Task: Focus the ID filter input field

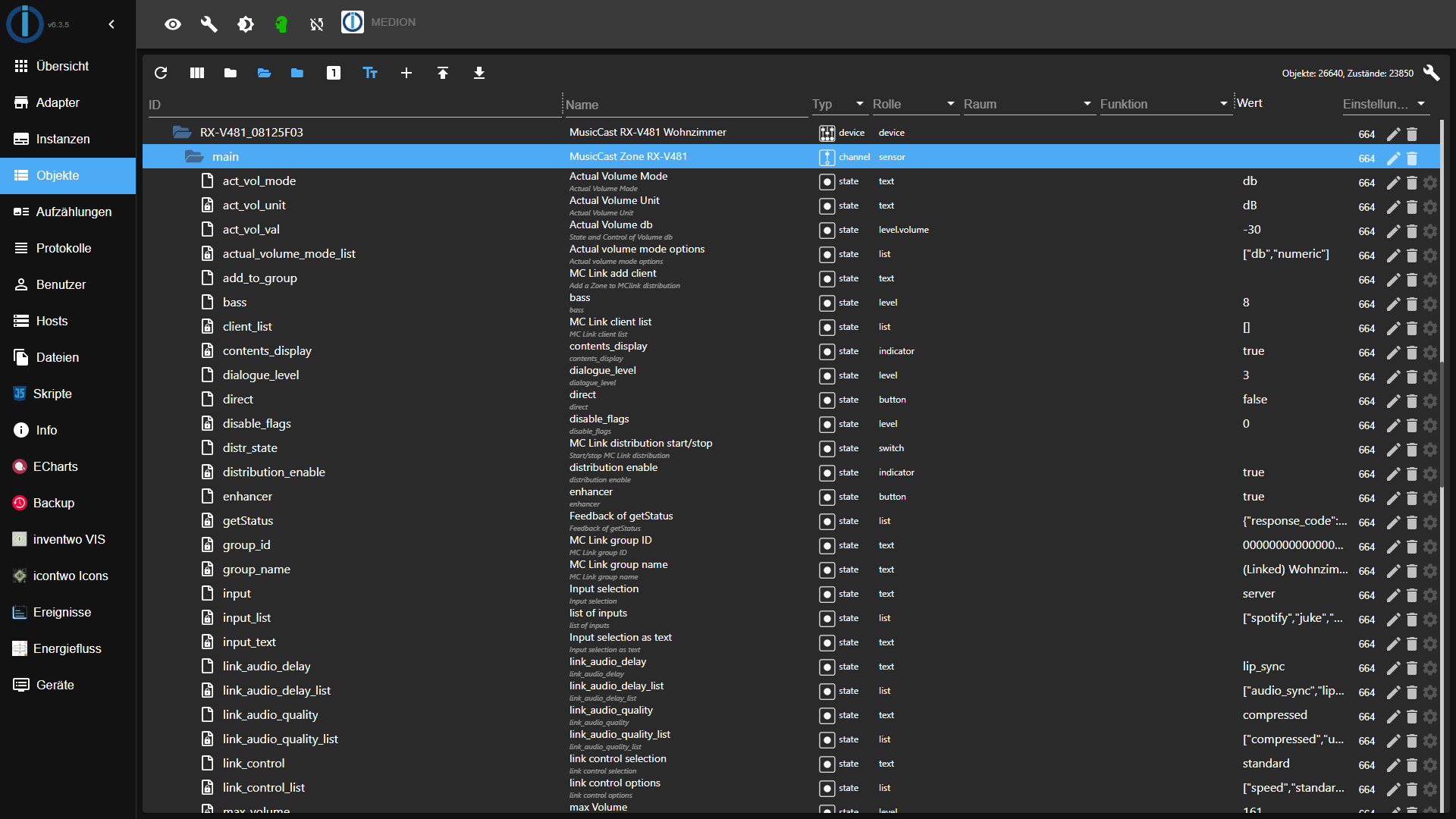Action: coord(355,105)
